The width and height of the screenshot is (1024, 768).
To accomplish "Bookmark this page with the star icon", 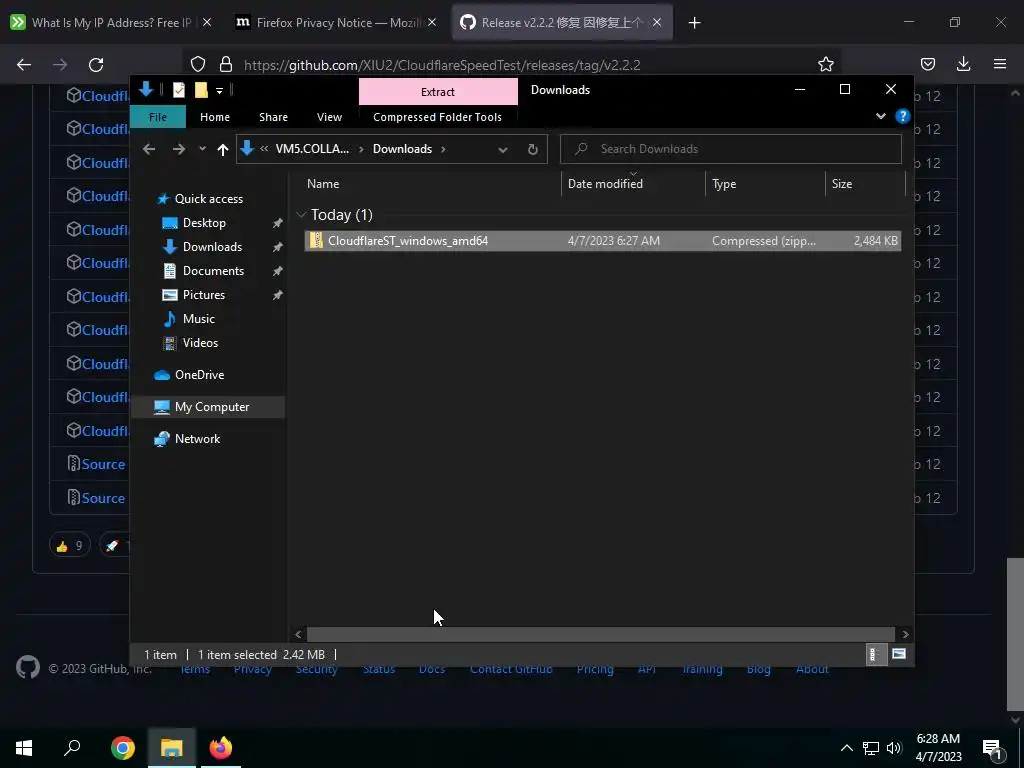I will tap(825, 64).
